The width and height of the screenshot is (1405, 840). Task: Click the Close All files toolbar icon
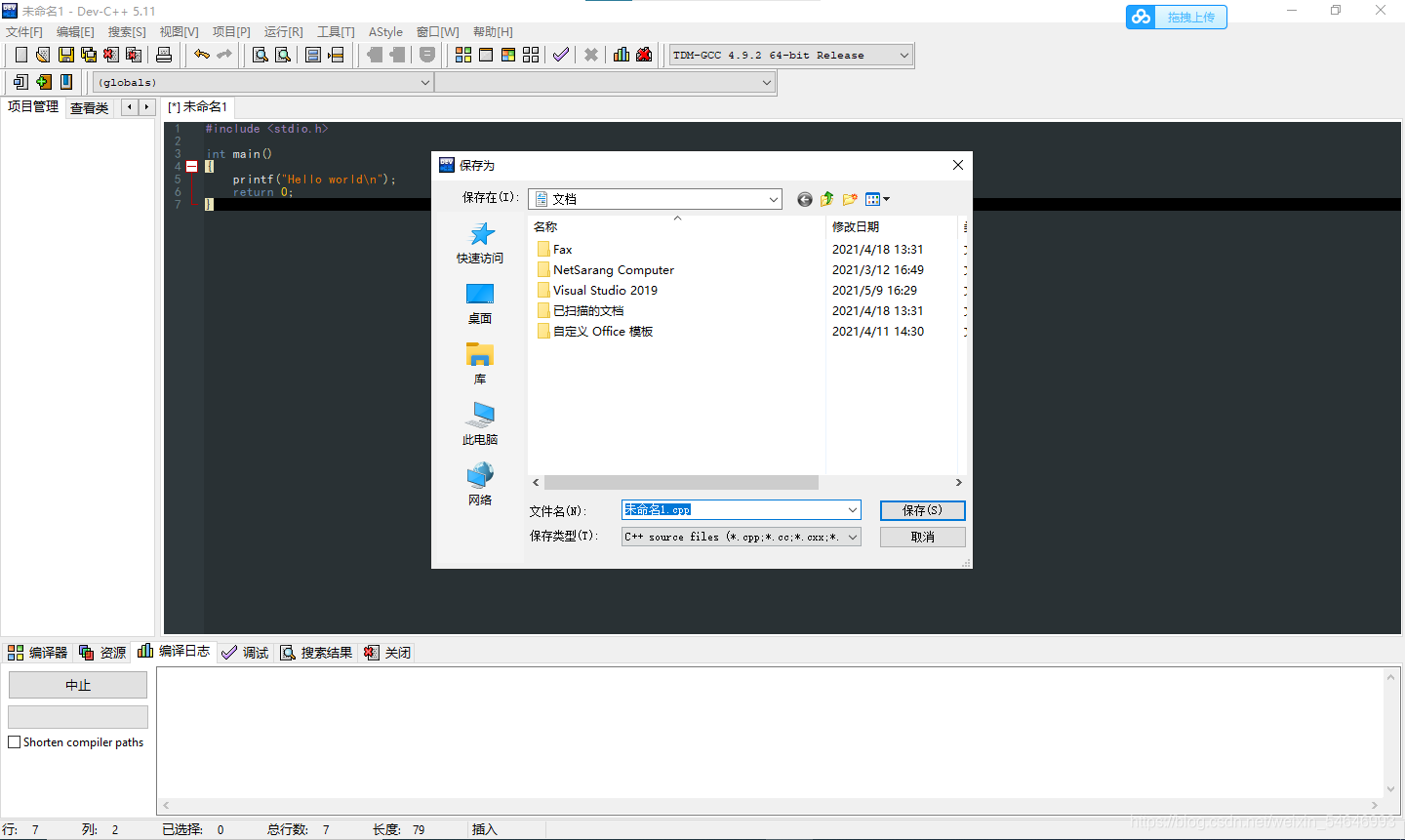coord(135,55)
